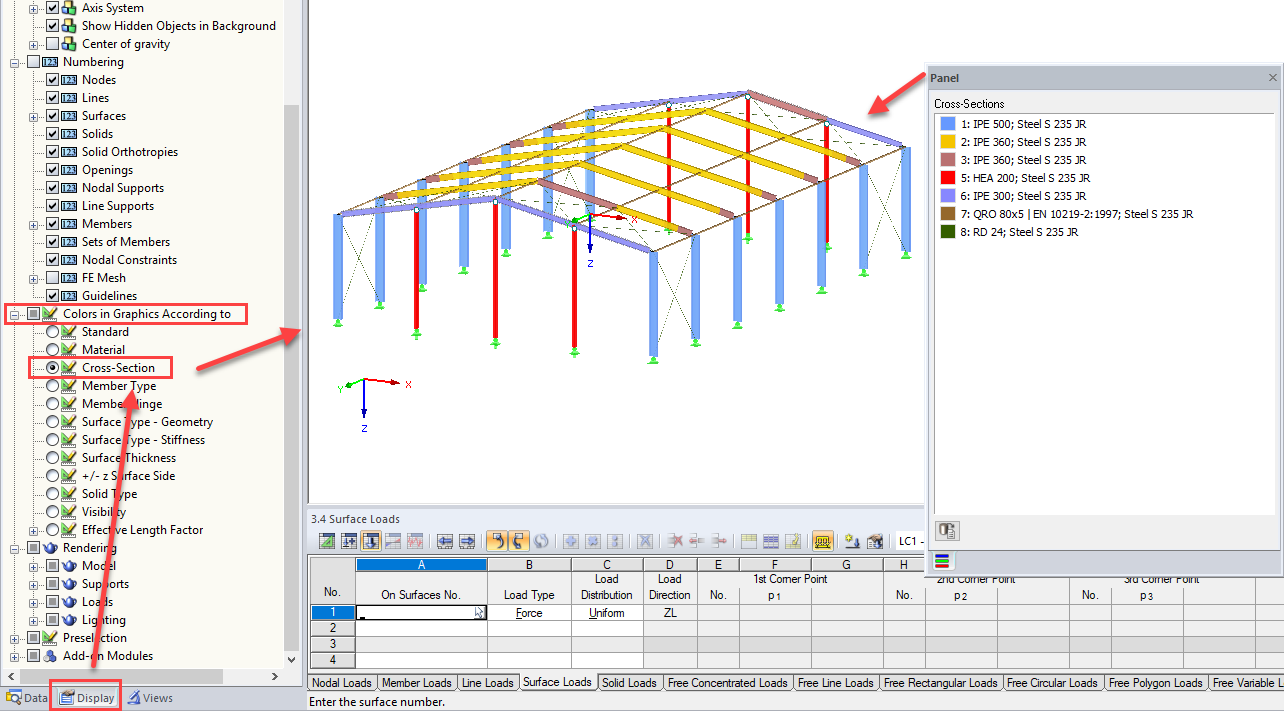Click column A header in table

422,565
